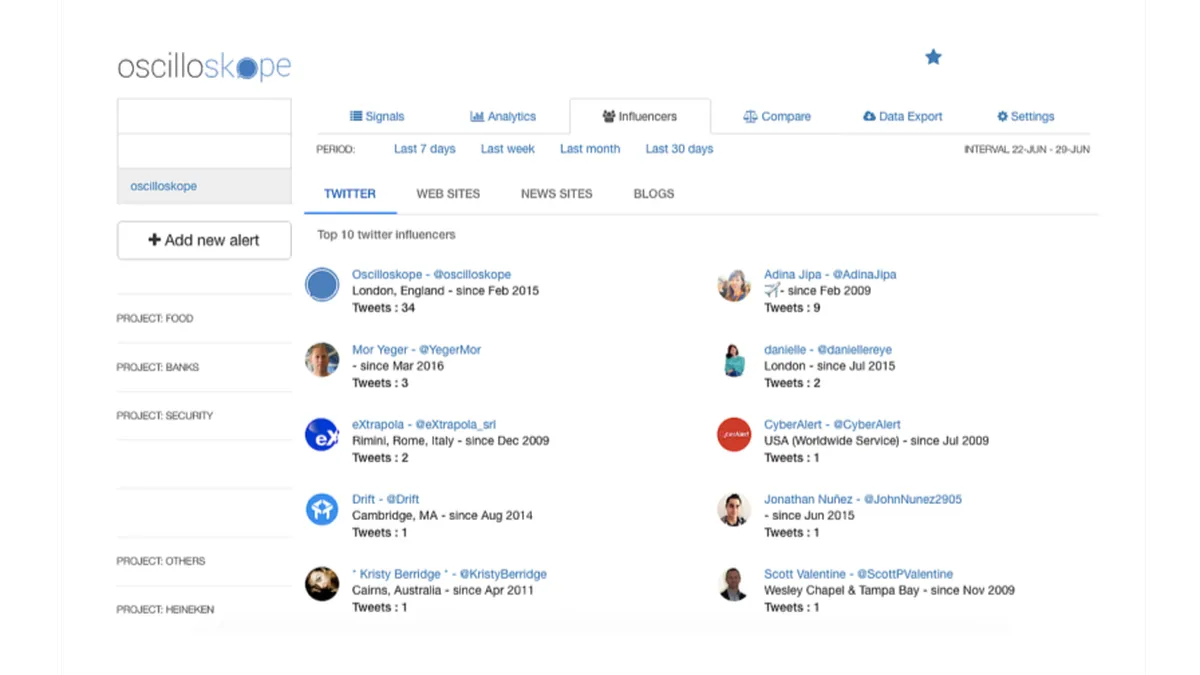
Task: Set period to Last 30 days
Action: coord(679,149)
